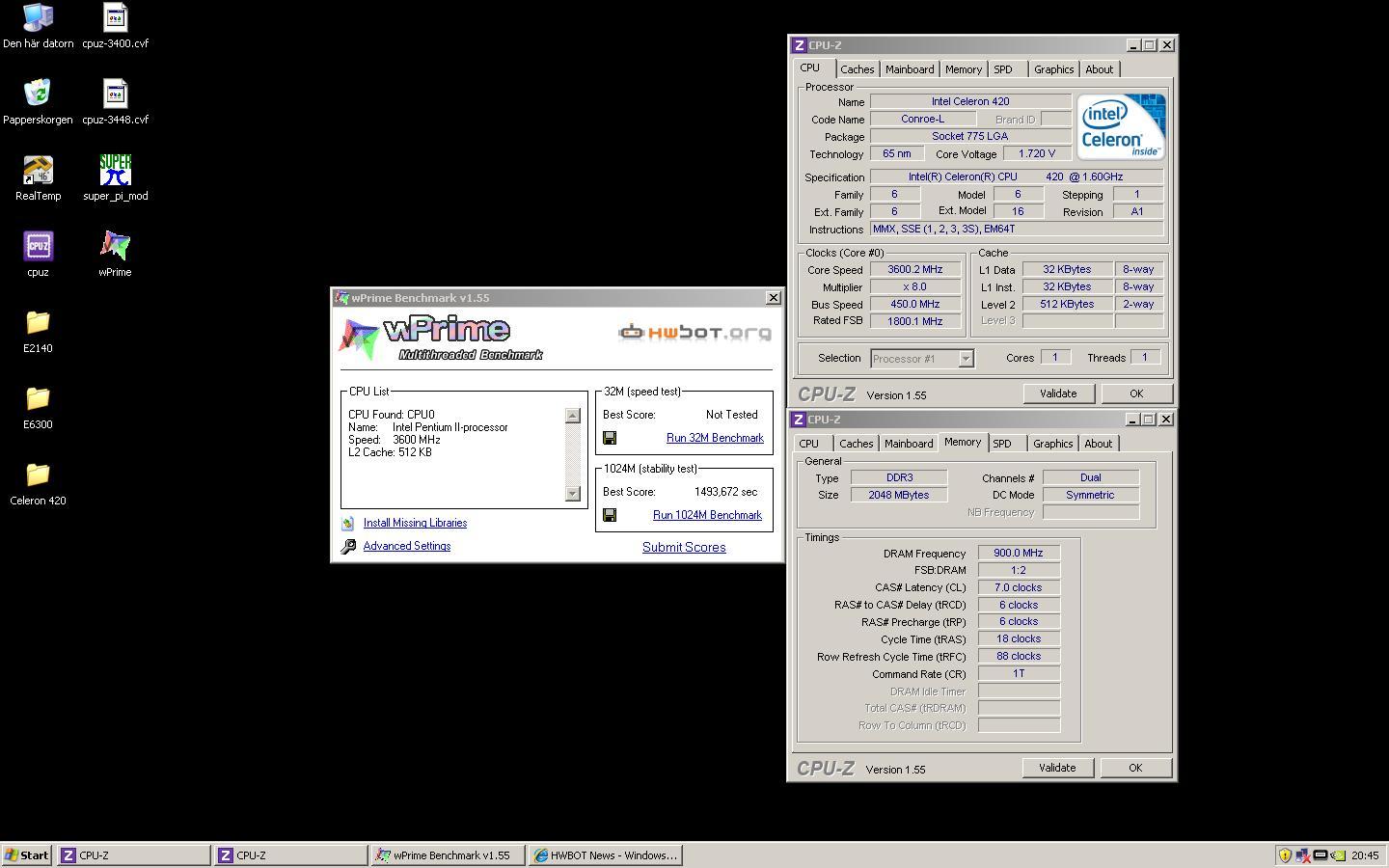Click the save icon under 32M speed test
Screen dimensions: 1389x868
[610, 438]
